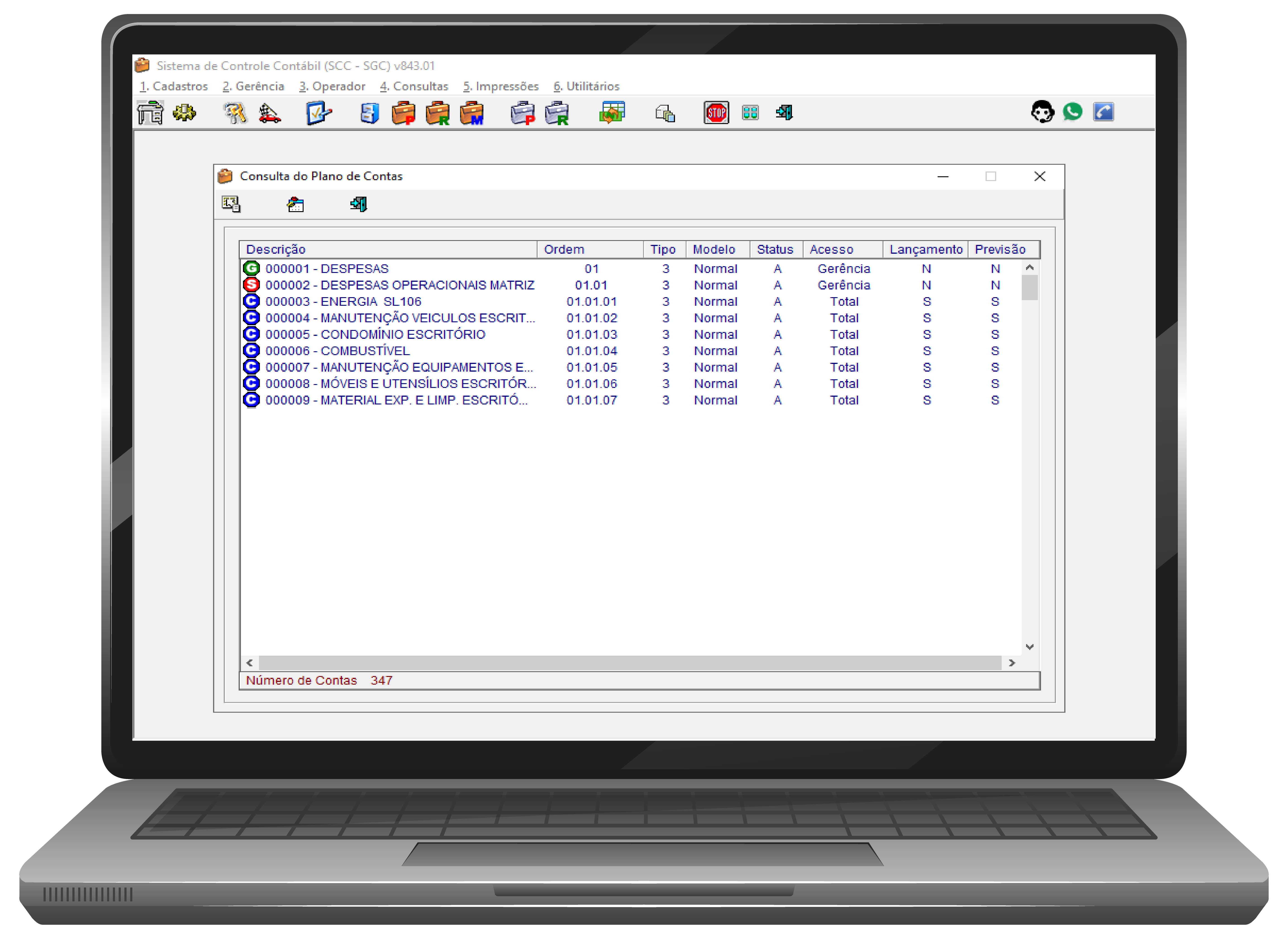Screen dimensions: 1288x939
Task: Select row 000008 - MÓVEIS E UTENSÍLIOS ESCRITÓR...
Action: click(x=631, y=384)
